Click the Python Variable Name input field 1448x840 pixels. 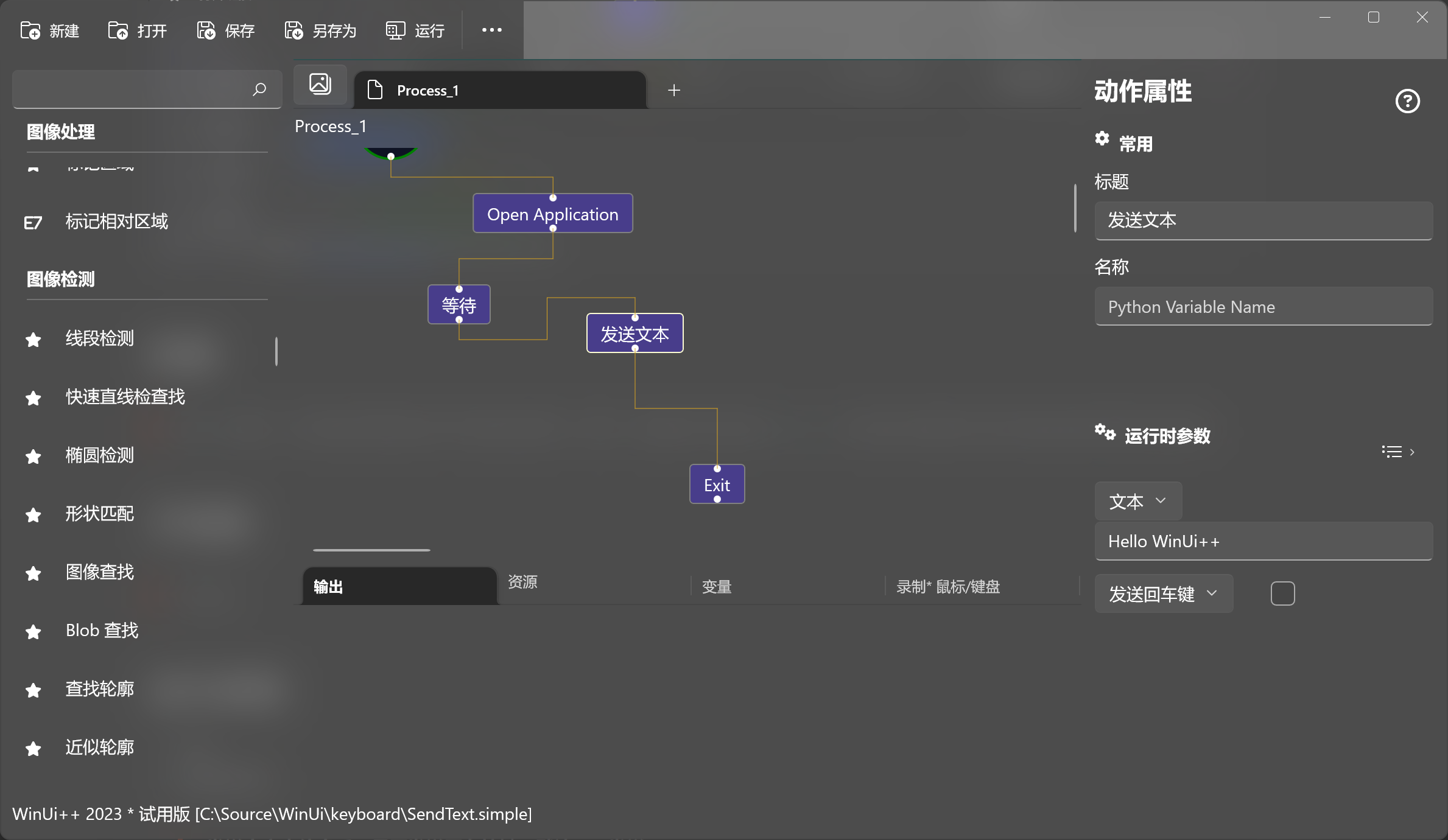[x=1263, y=307]
